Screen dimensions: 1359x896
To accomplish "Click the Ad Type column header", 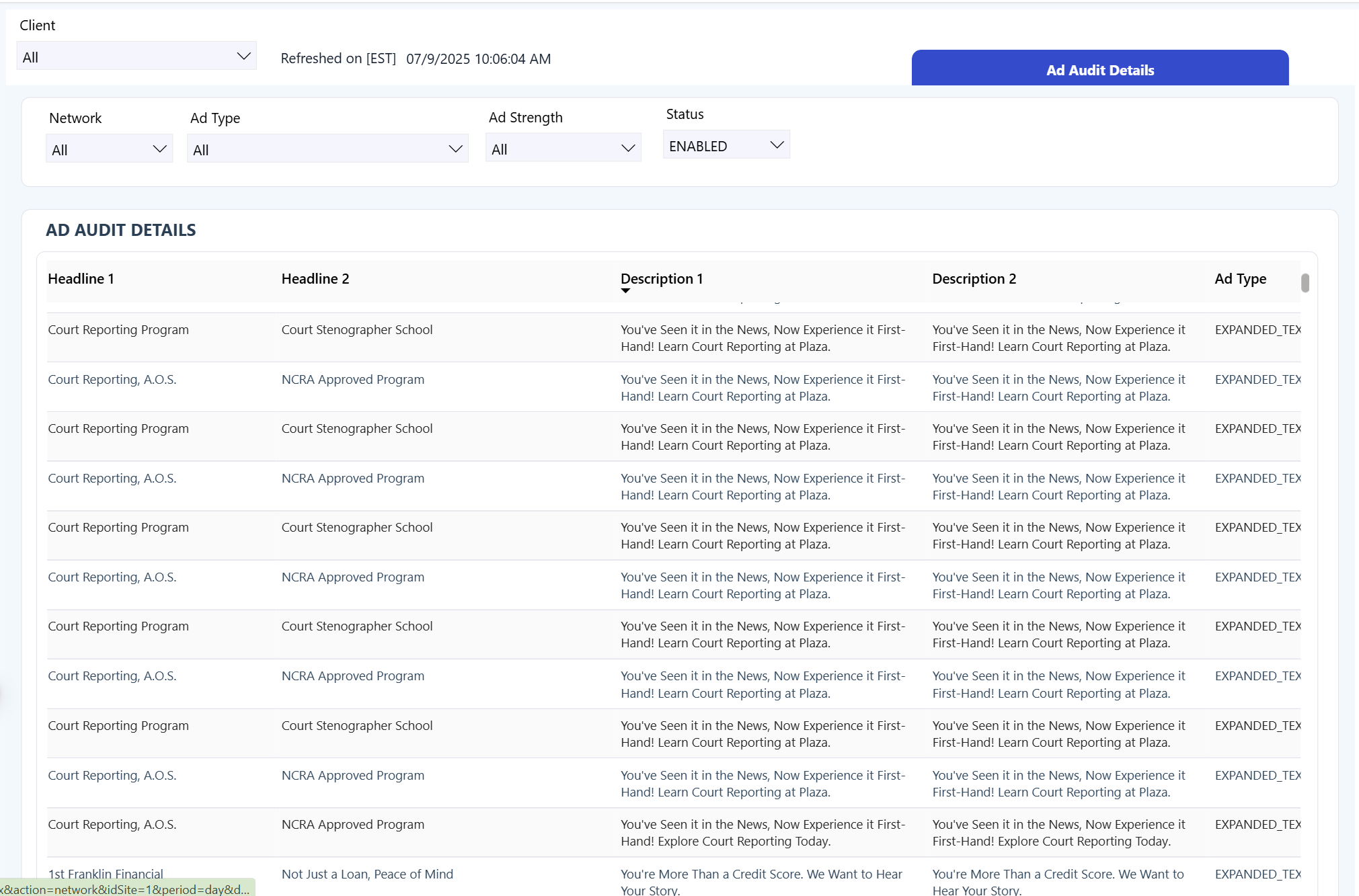I will [x=1239, y=278].
